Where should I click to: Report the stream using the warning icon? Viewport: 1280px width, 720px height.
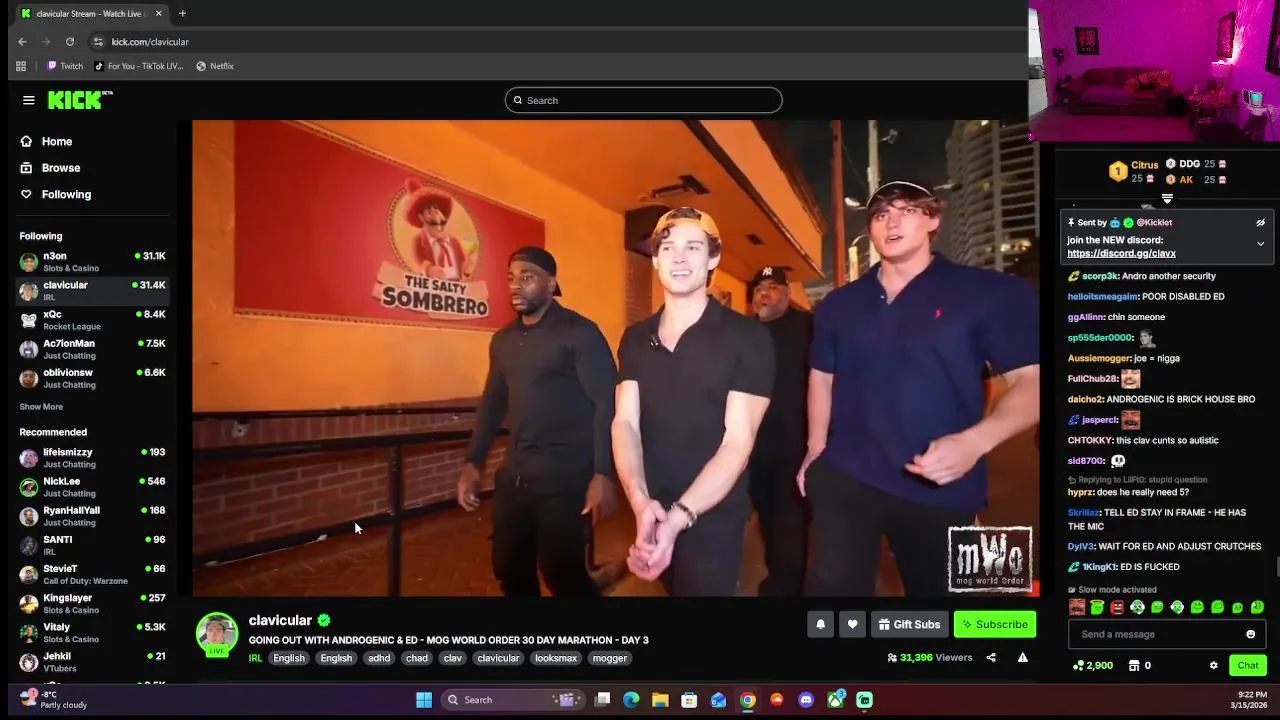(x=1022, y=657)
